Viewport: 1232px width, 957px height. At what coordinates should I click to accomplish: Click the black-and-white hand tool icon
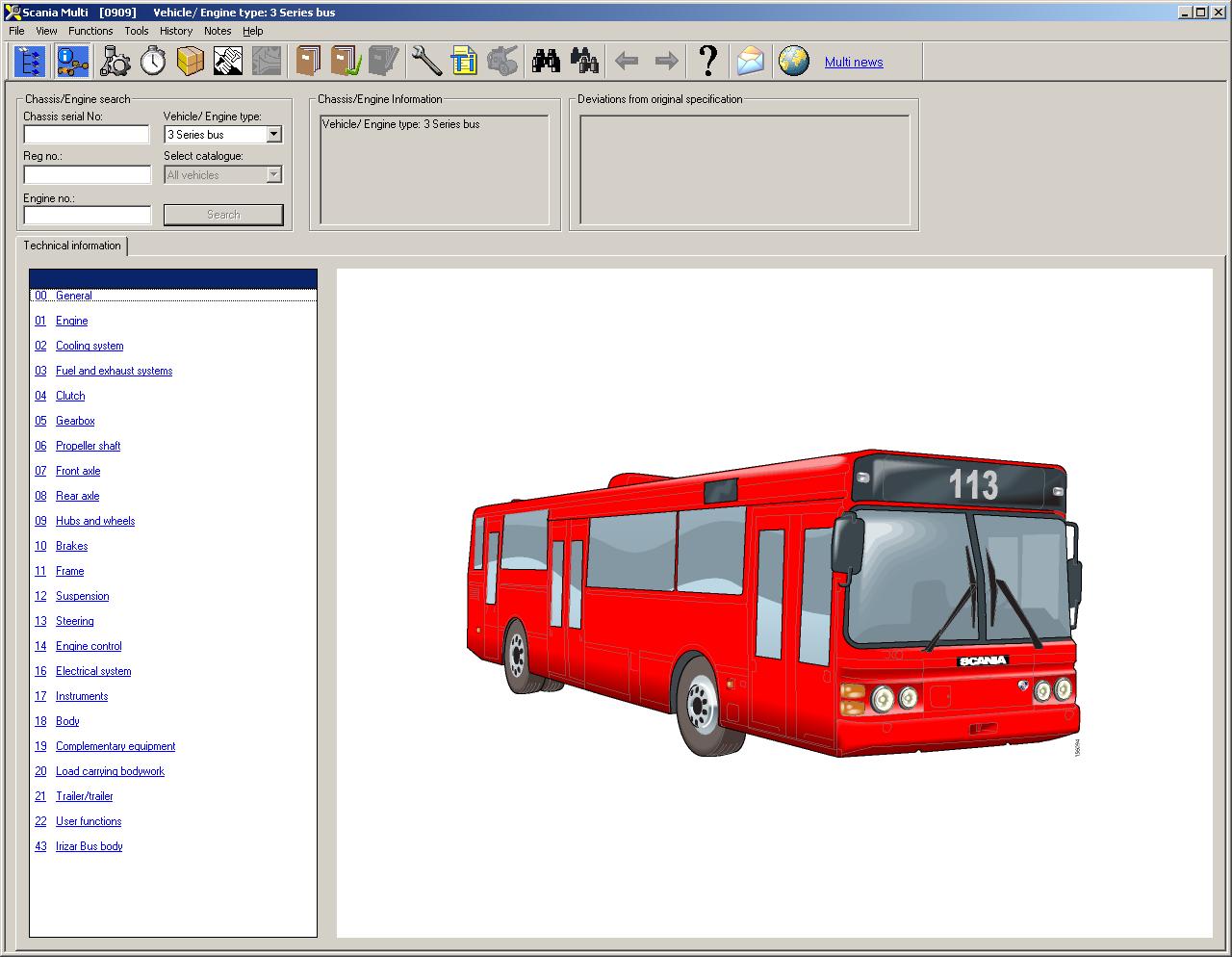pos(228,62)
